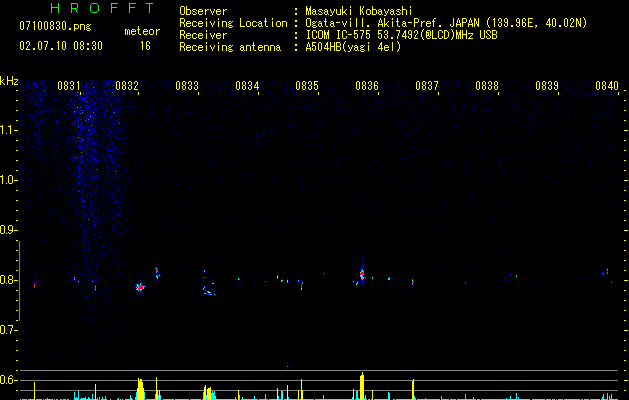Select the filename 07100830.png
The height and width of the screenshot is (400, 629).
[x=55, y=27]
